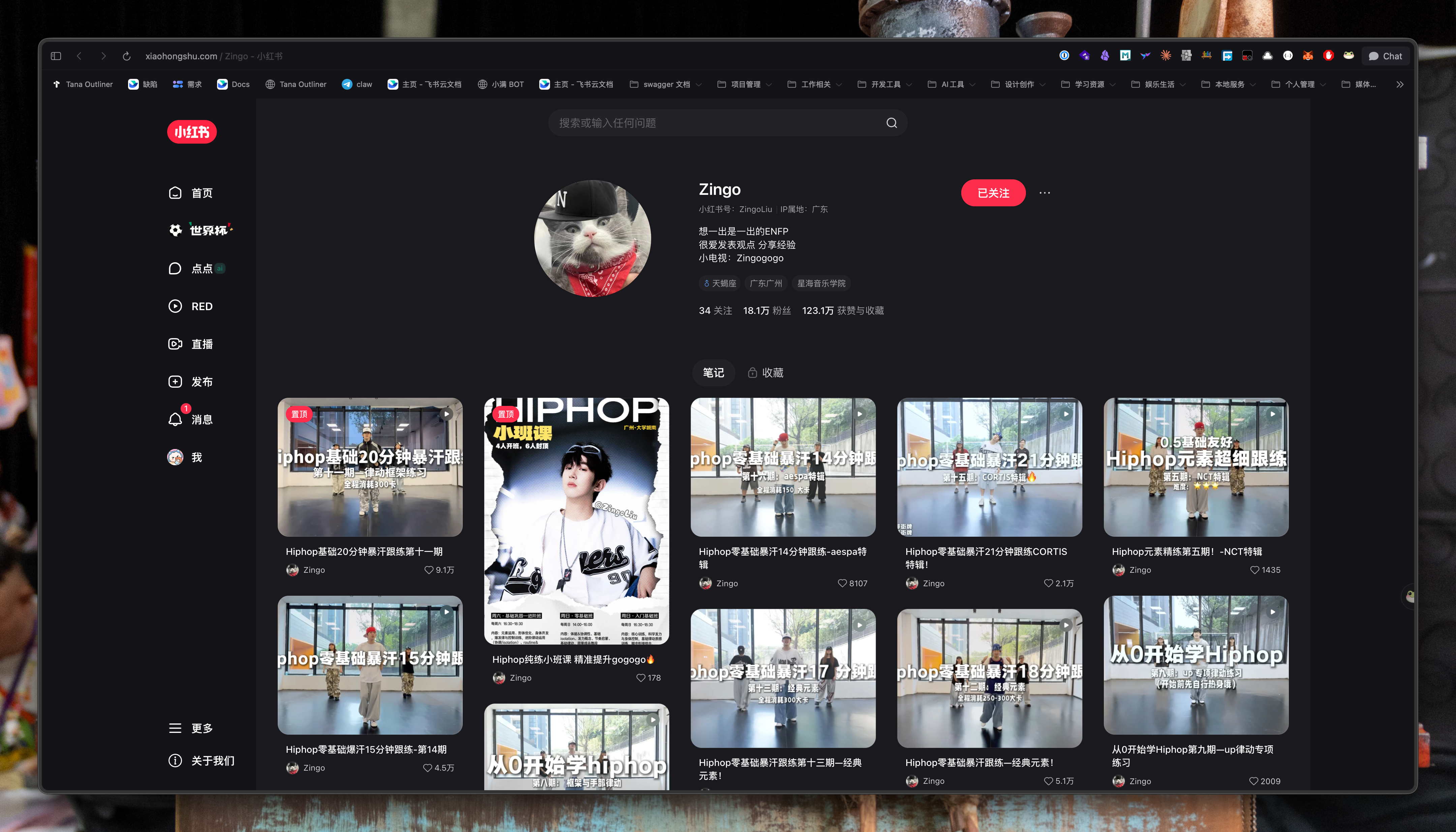Go back in browser history
Image resolution: width=1456 pixels, height=832 pixels.
(80, 56)
